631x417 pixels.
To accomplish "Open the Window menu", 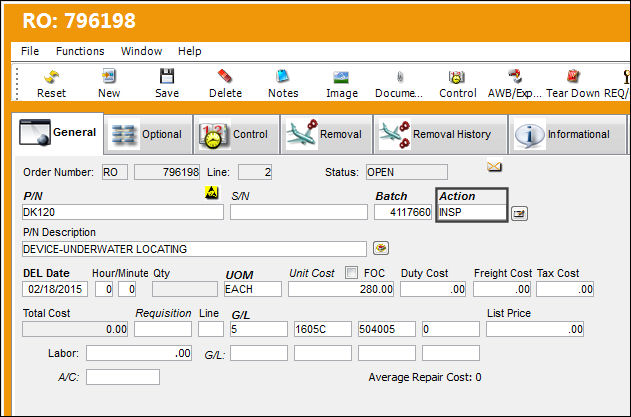I will (141, 51).
